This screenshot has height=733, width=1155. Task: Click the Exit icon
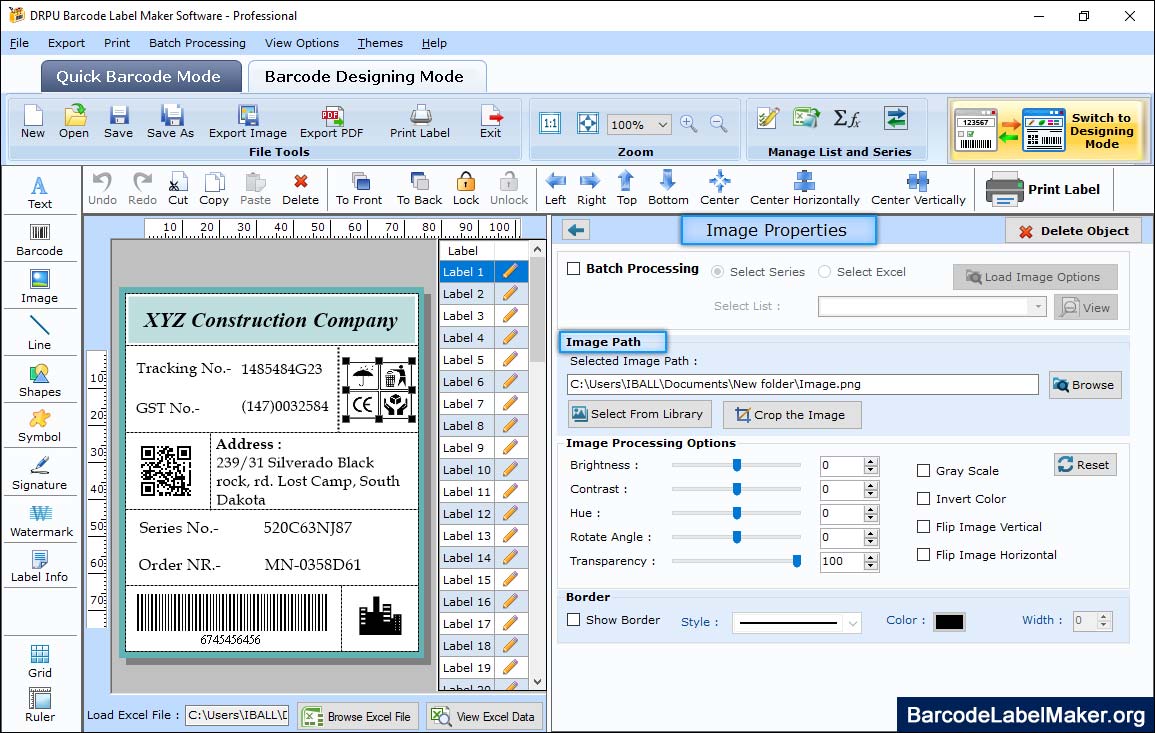coord(491,122)
